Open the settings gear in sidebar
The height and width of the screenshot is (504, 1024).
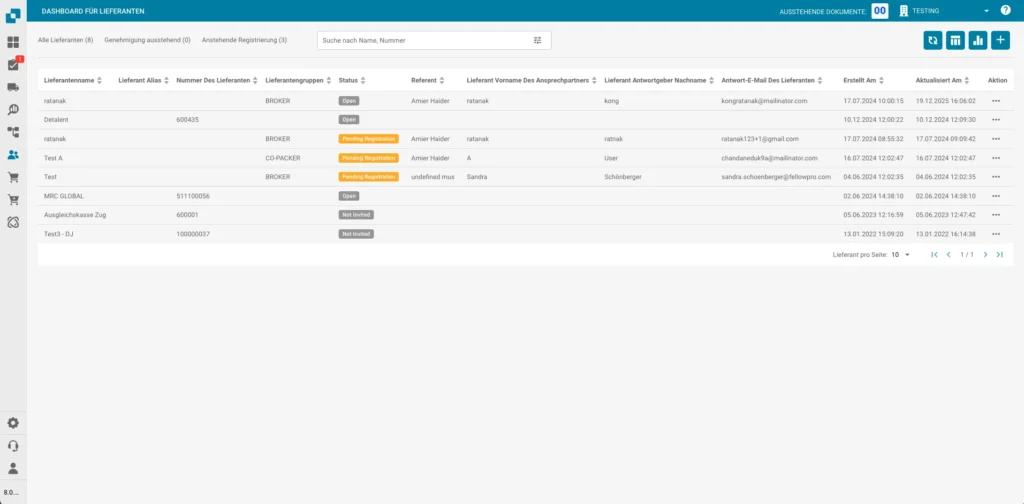13,423
